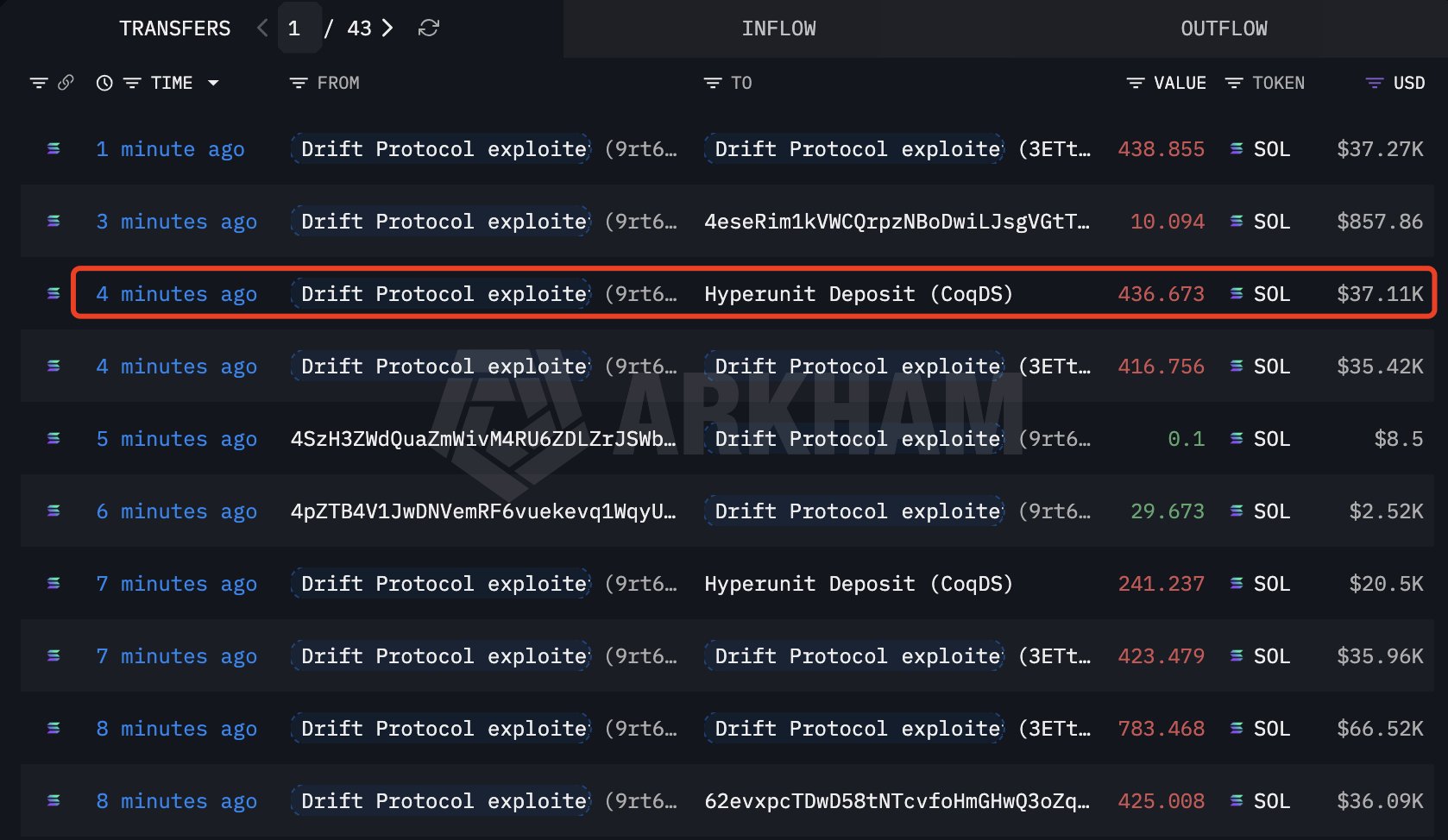Open the VALUE column filter
This screenshot has height=840, width=1448.
point(1136,83)
